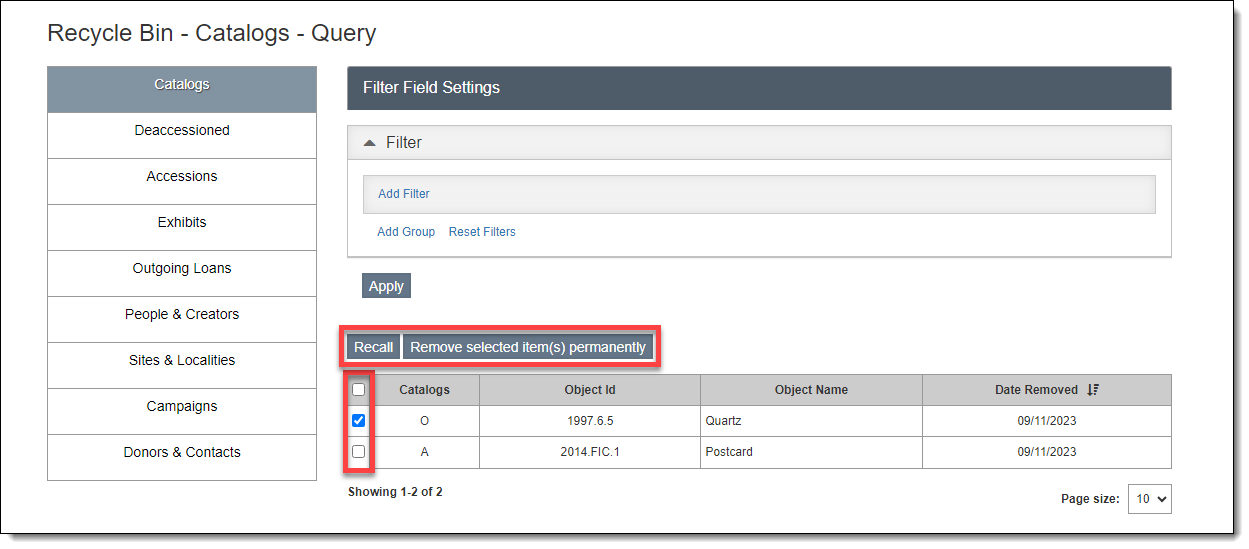
Task: Click Remove selected item(s) permanently
Action: 528,347
